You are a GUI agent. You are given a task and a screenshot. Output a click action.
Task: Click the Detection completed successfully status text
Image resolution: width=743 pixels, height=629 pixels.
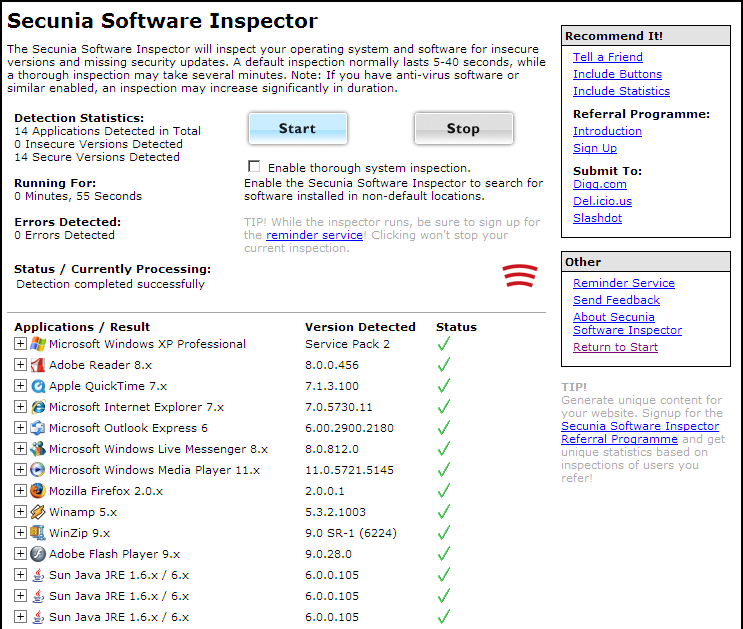point(110,284)
